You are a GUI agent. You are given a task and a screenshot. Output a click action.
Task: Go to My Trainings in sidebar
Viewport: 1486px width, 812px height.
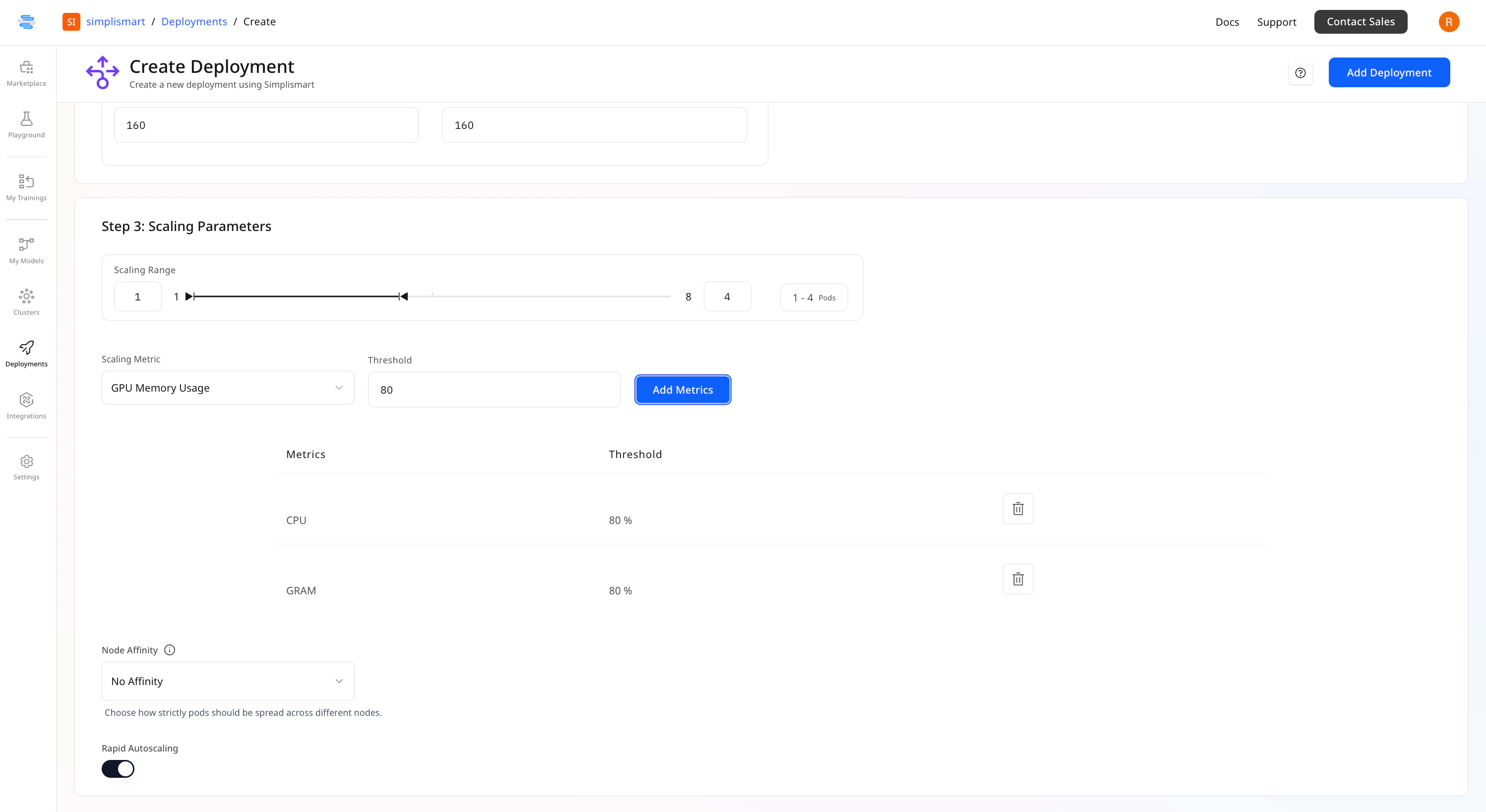click(x=27, y=188)
